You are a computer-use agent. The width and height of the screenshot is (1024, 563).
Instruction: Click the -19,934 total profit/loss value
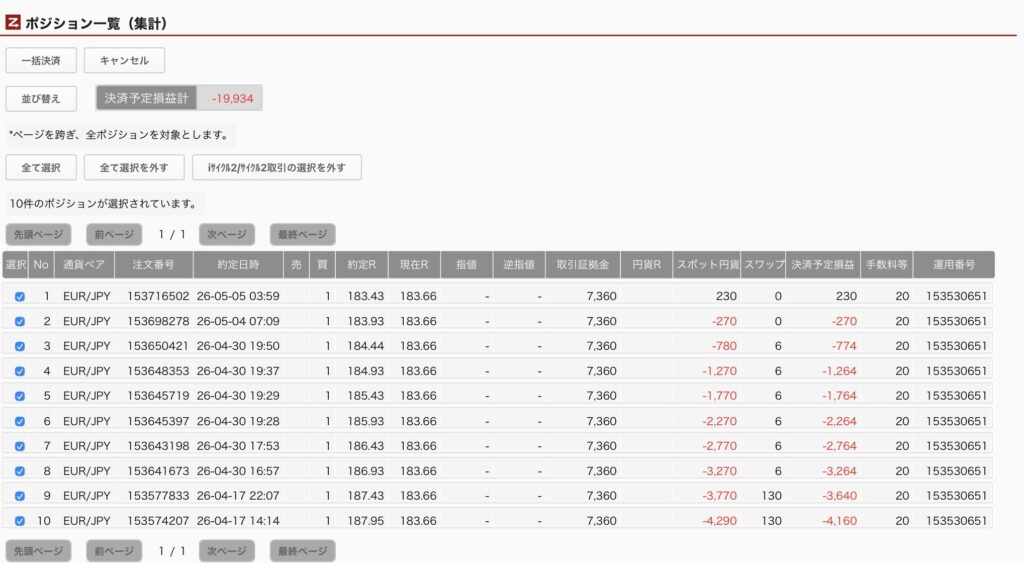[x=232, y=99]
